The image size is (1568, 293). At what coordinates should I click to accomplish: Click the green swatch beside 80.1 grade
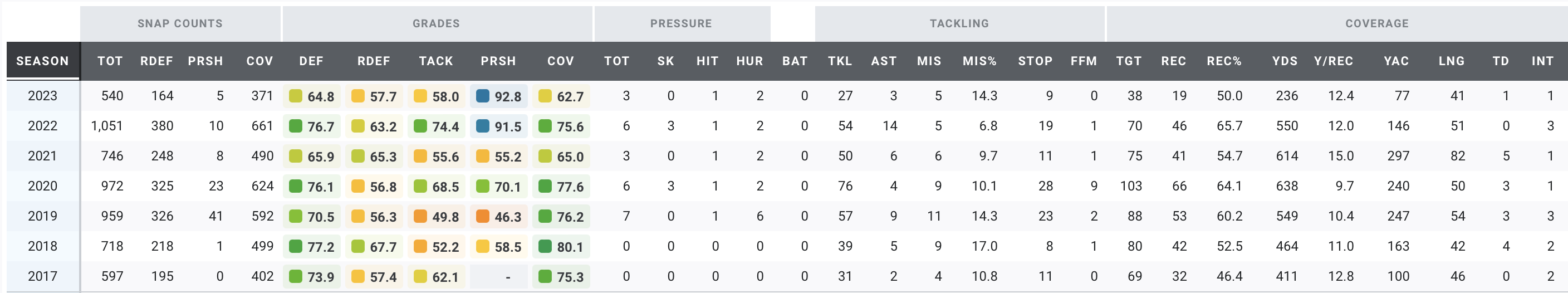[545, 246]
